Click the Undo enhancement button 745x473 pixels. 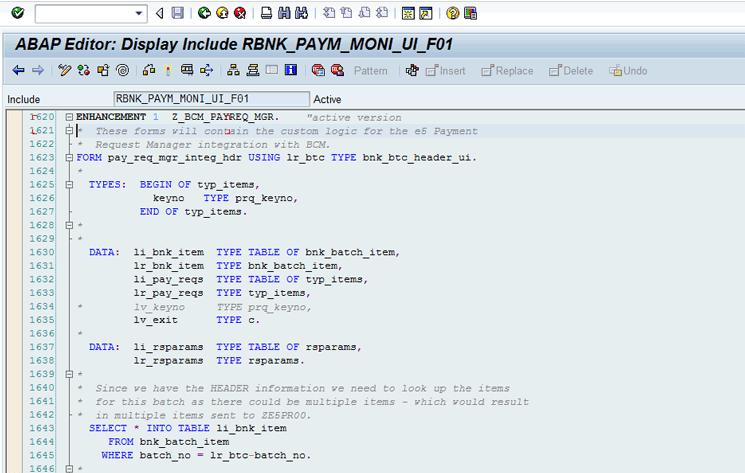[628, 71]
